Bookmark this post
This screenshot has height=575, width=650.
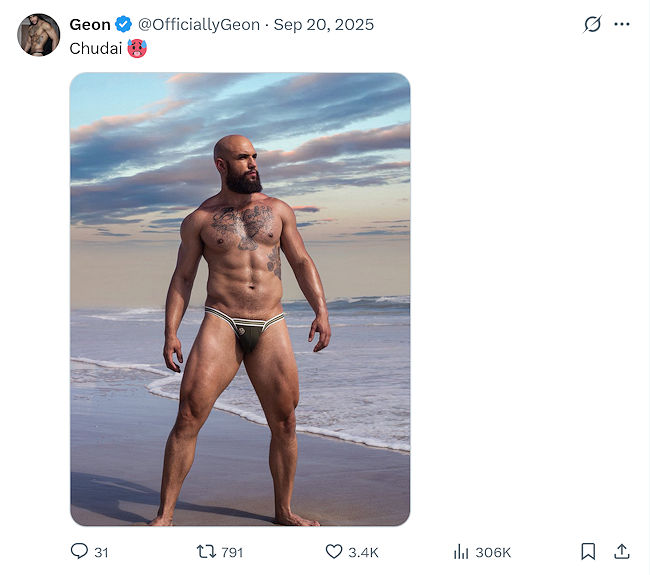(x=588, y=551)
